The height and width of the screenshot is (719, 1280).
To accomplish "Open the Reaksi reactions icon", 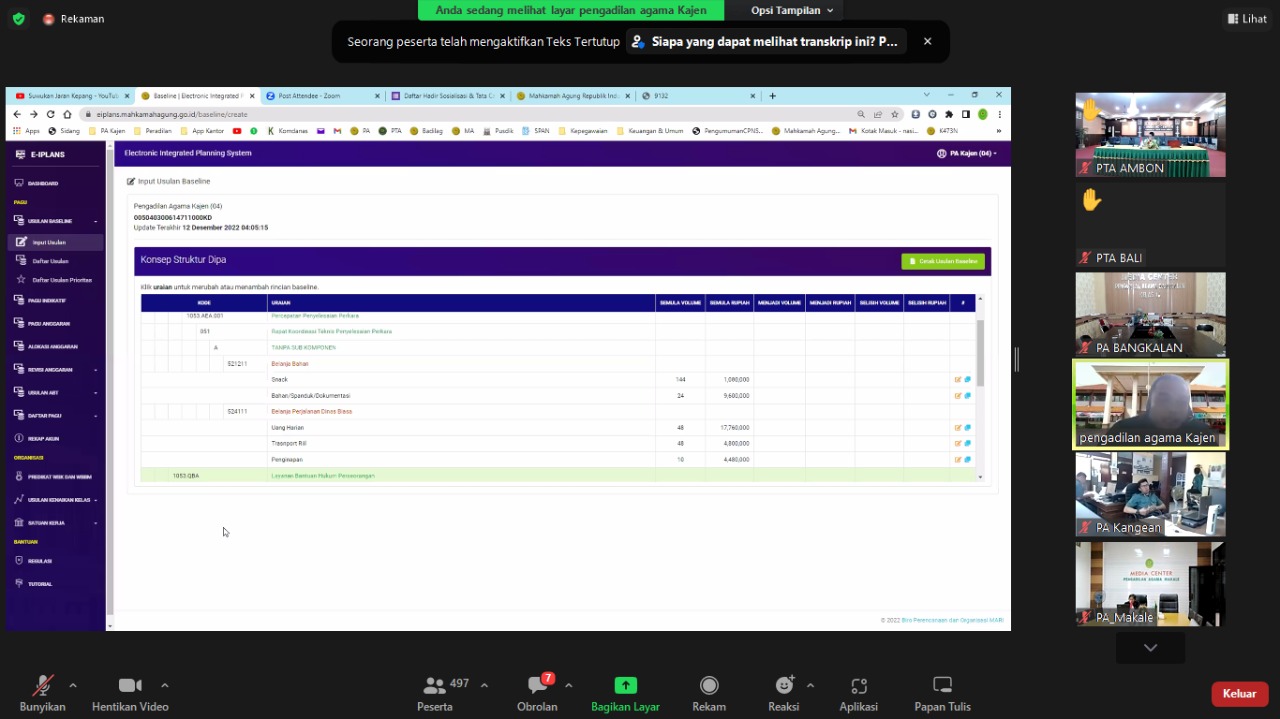I will (784, 685).
